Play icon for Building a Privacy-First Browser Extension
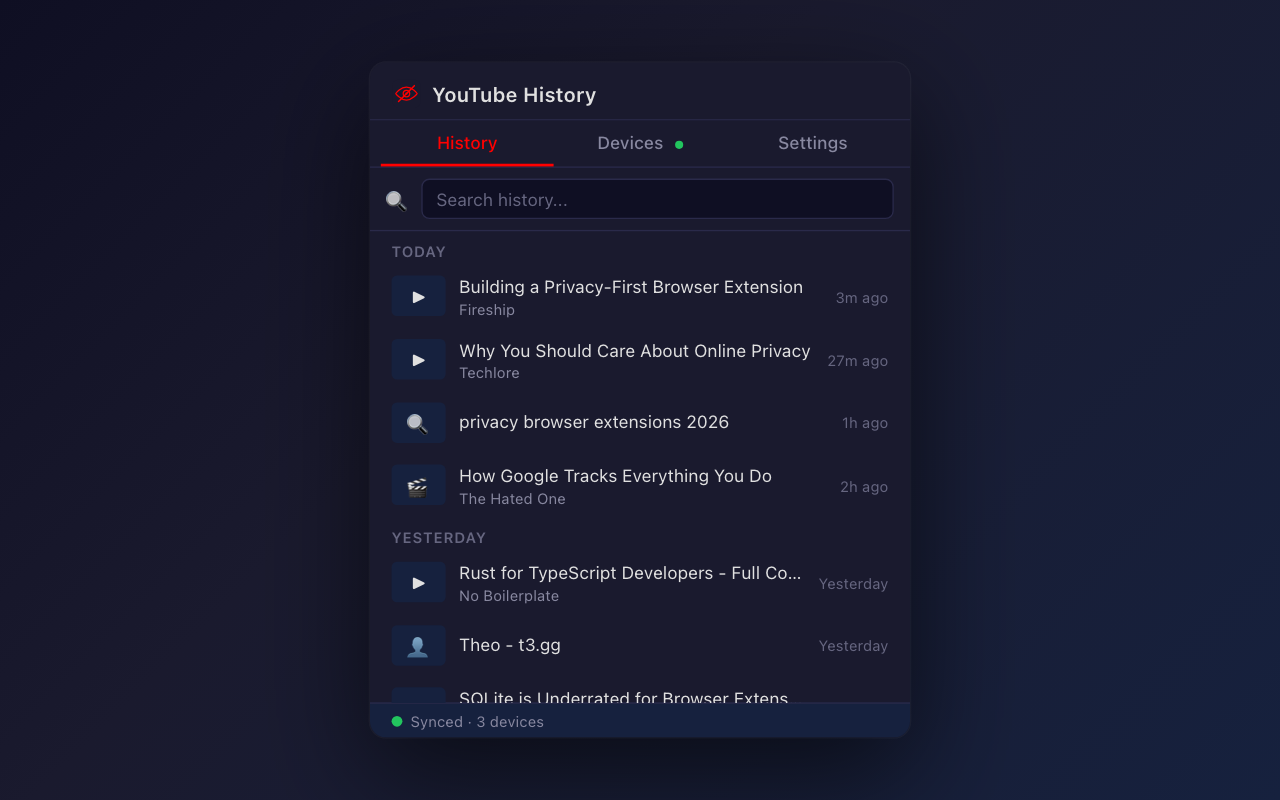Image resolution: width=1280 pixels, height=800 pixels. tap(419, 297)
